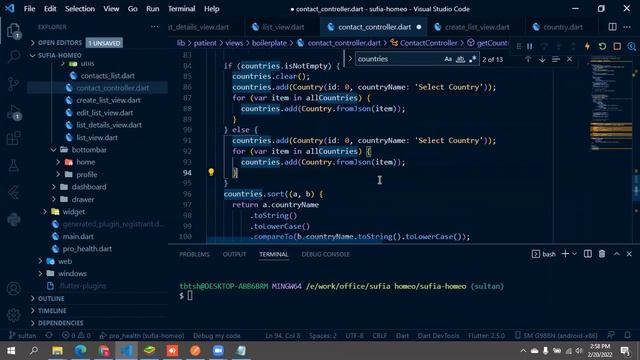Click Debug my code status bar item
The width and height of the screenshot is (640, 360).
tap(217, 336)
